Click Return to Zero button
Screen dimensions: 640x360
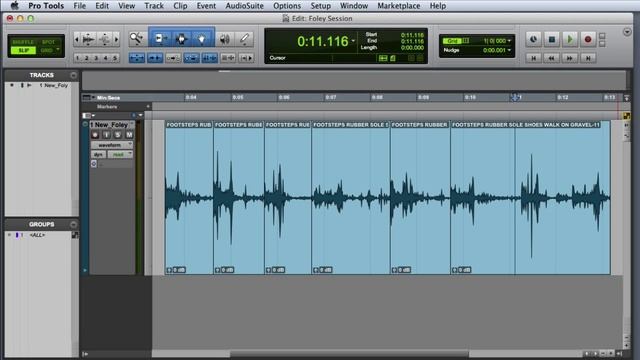(x=533, y=58)
